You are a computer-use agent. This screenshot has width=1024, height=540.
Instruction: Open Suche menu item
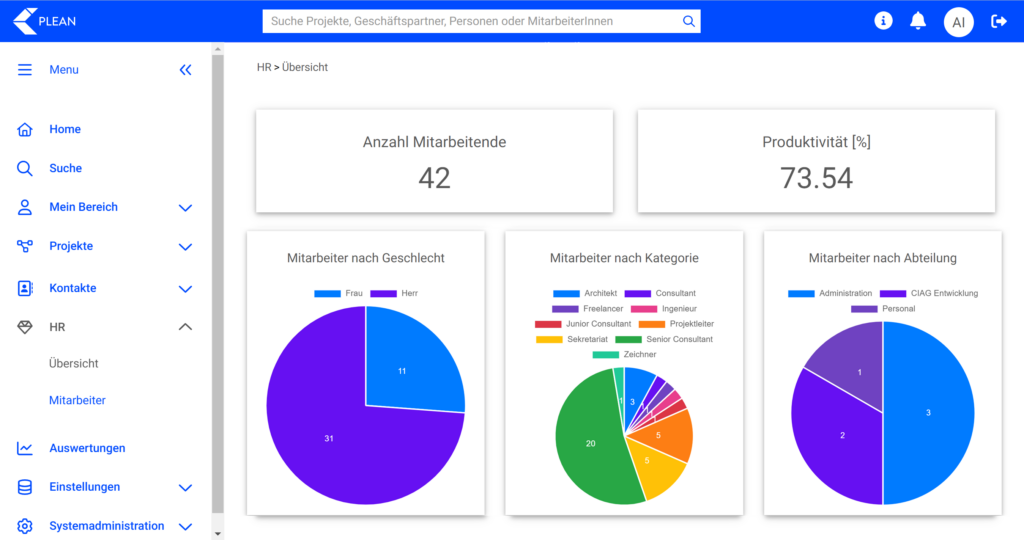point(66,168)
